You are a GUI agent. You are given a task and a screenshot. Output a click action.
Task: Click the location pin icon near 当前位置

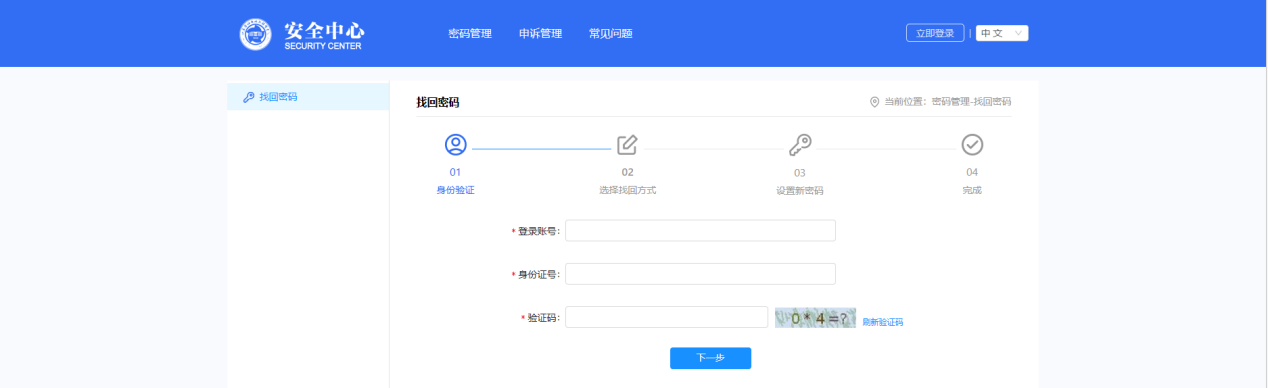tap(875, 102)
